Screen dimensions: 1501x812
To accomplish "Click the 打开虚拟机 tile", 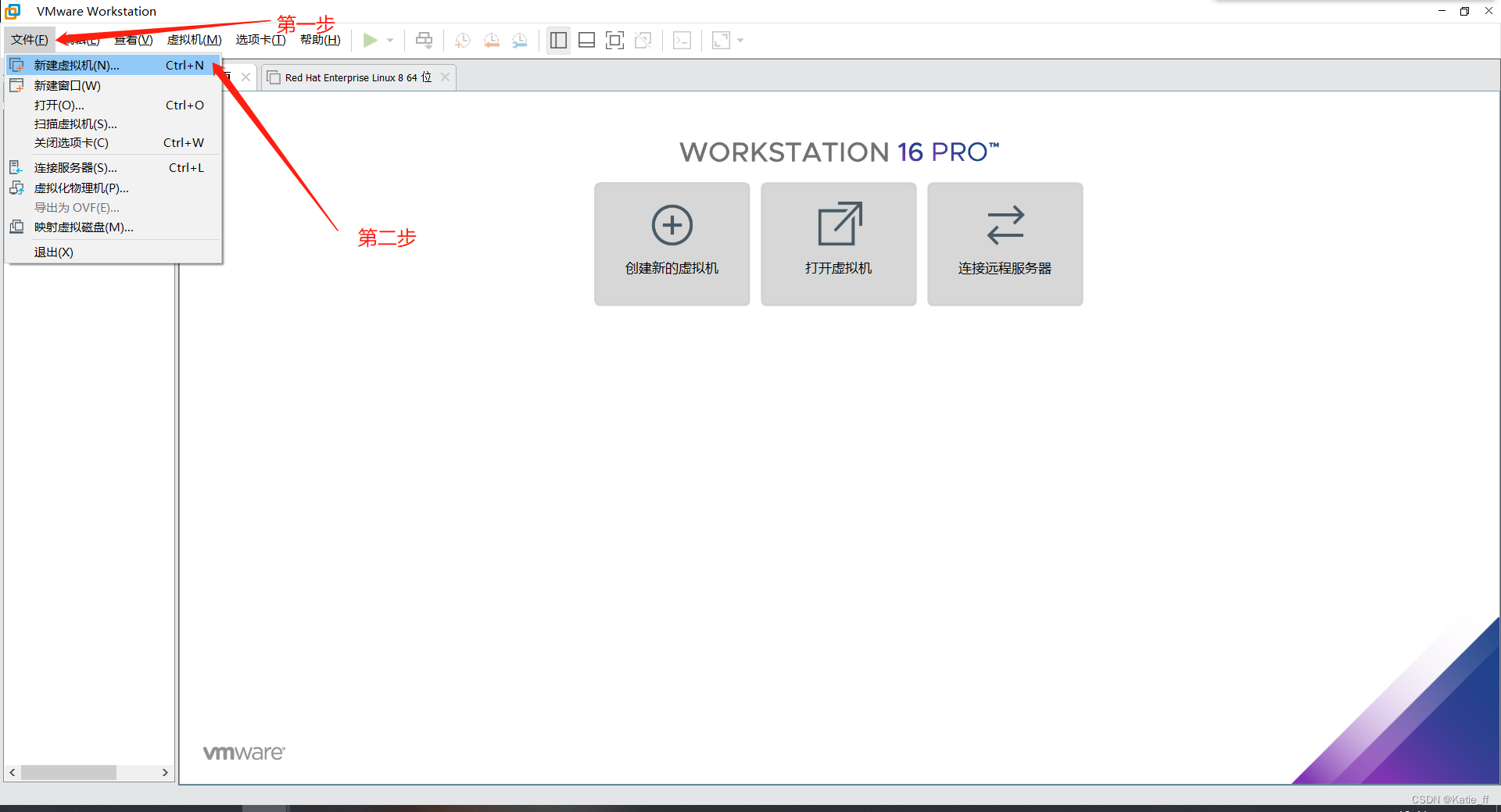I will coord(838,244).
